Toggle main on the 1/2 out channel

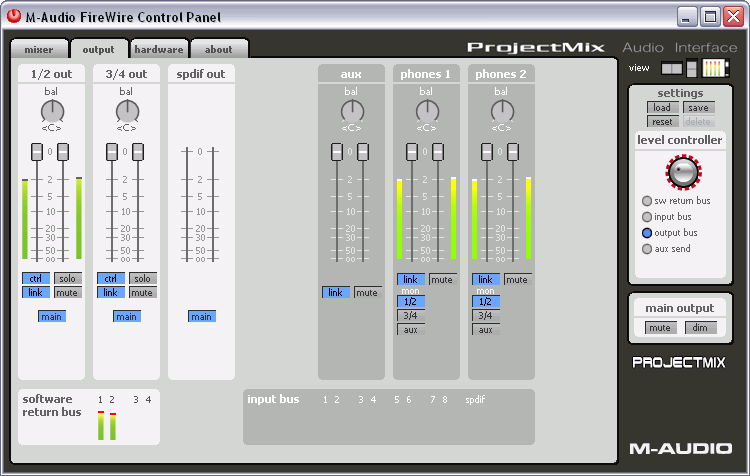(x=52, y=316)
